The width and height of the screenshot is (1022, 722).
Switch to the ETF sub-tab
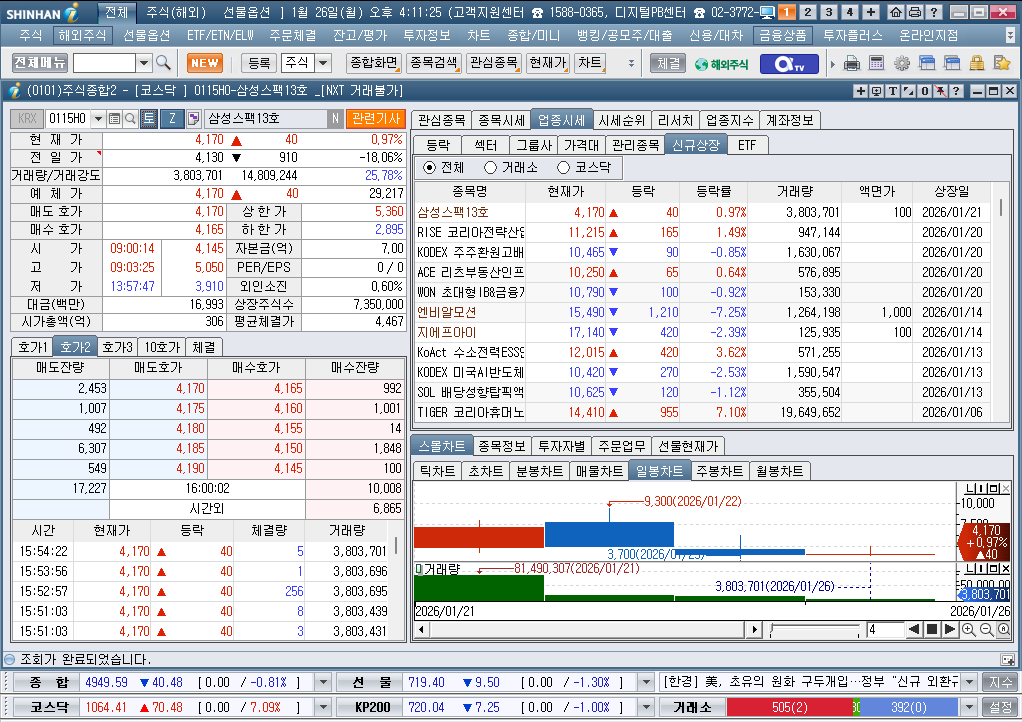tap(747, 145)
